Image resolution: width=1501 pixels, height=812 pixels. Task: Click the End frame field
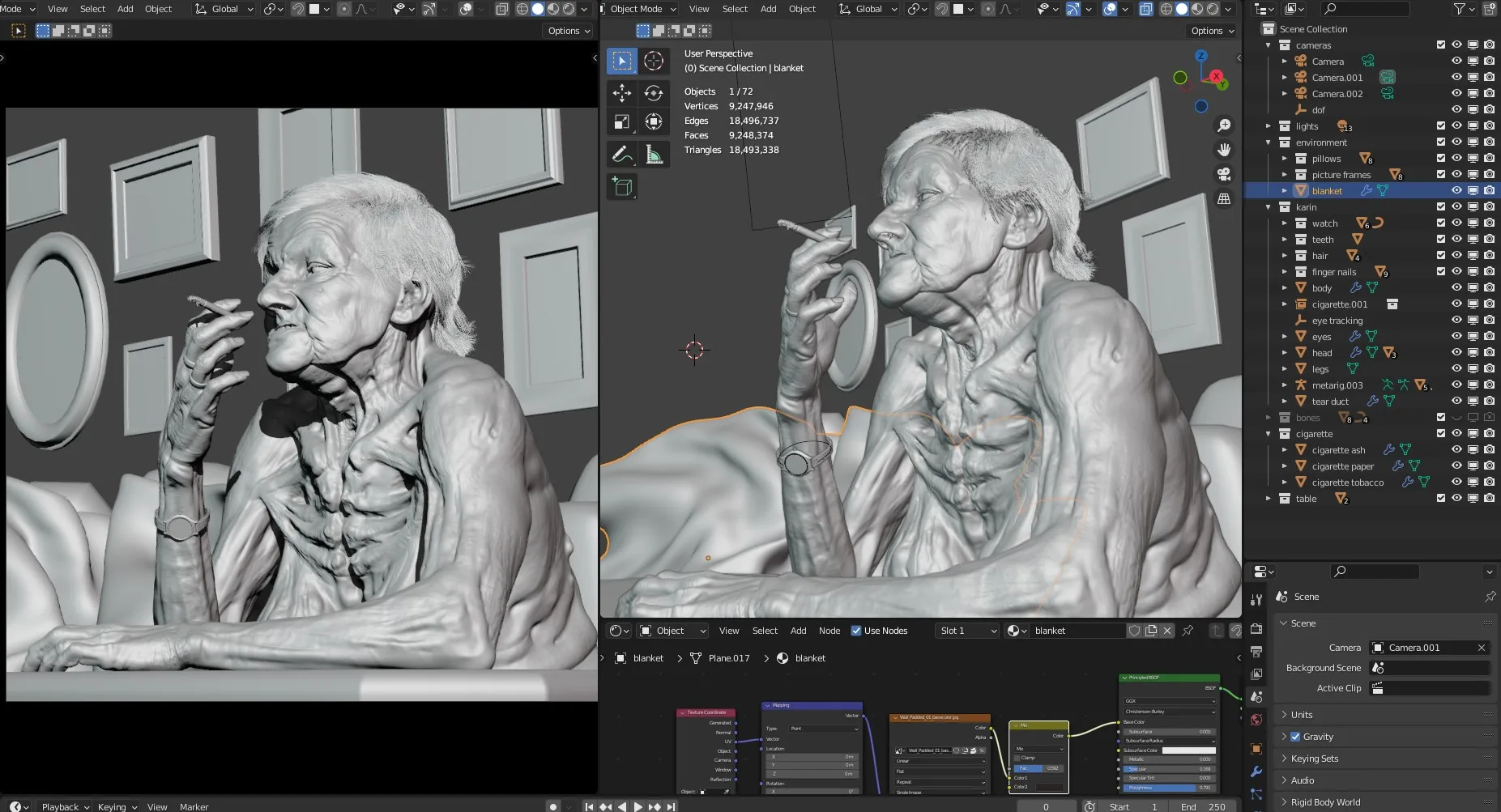[1203, 806]
